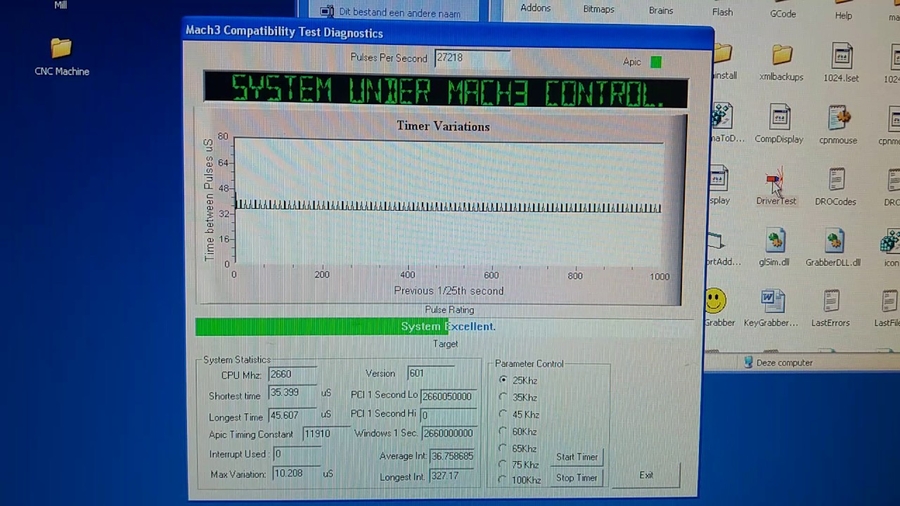Screen dimensions: 900x506
Task: Select the 65Khz radio button
Action: (503, 447)
